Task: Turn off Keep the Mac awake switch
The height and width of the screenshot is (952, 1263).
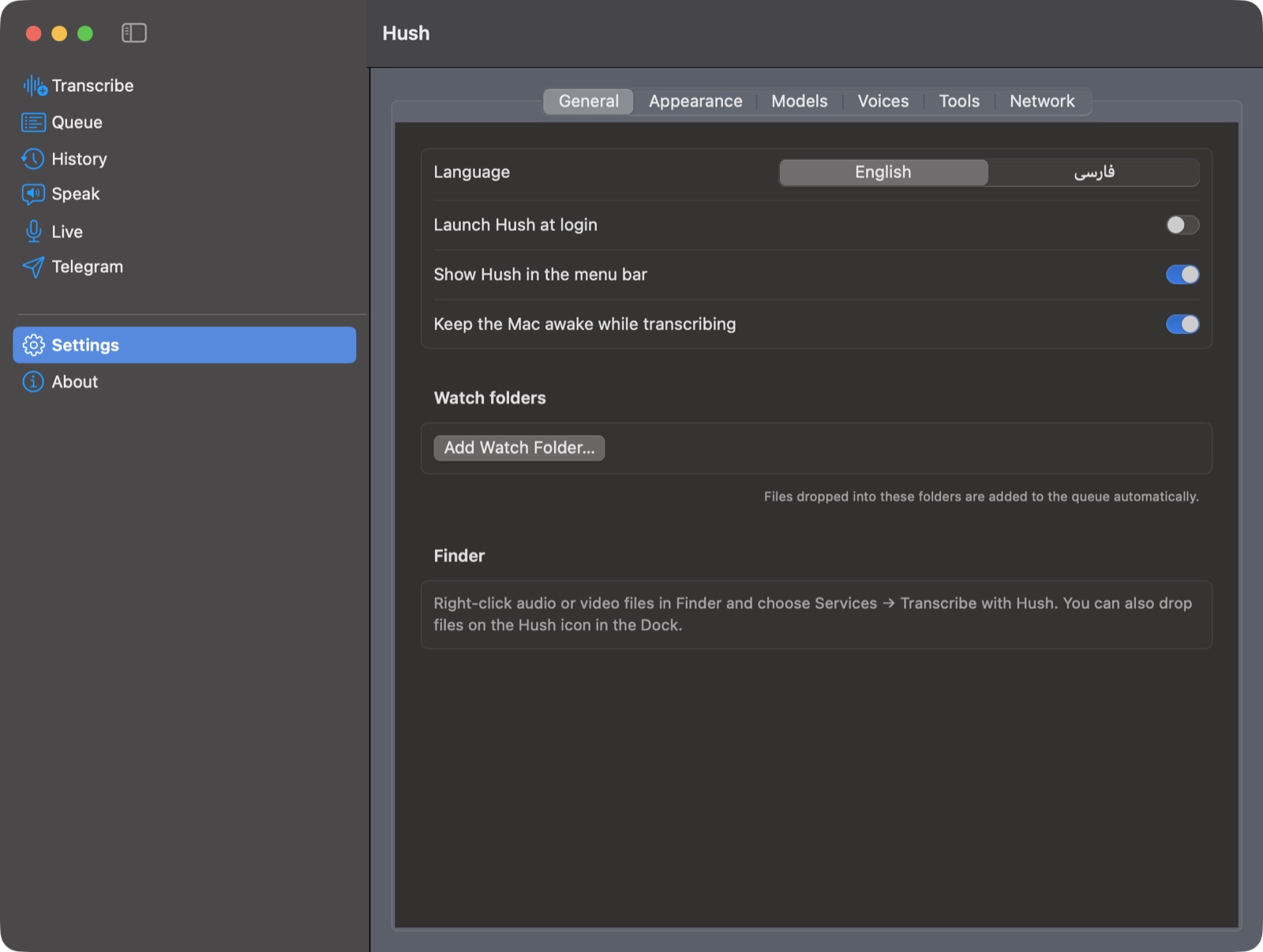Action: [1182, 324]
